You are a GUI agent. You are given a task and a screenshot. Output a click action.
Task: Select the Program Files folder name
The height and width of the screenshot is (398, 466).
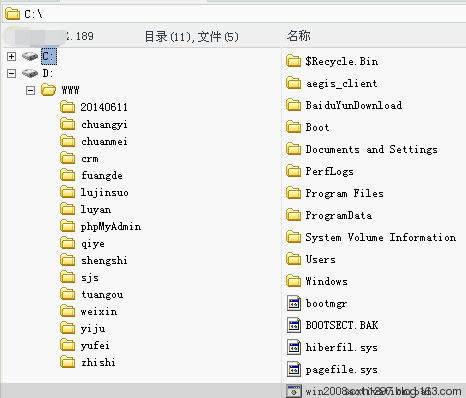coord(345,193)
